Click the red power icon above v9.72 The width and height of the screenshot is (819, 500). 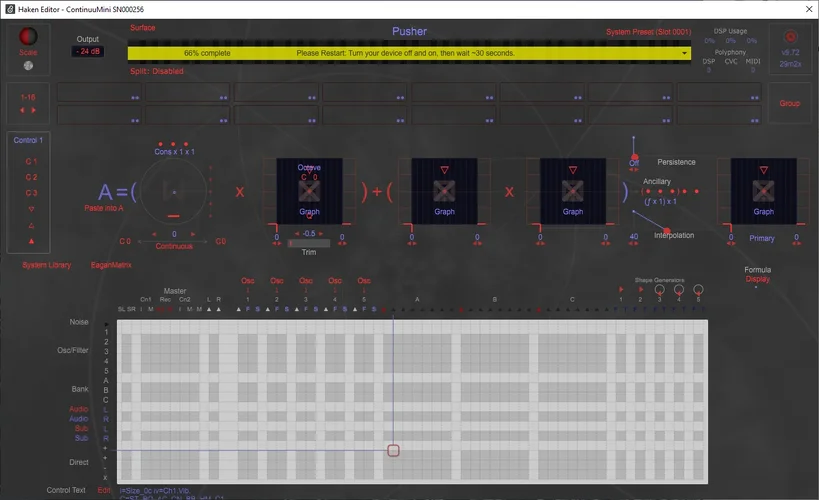[790, 37]
